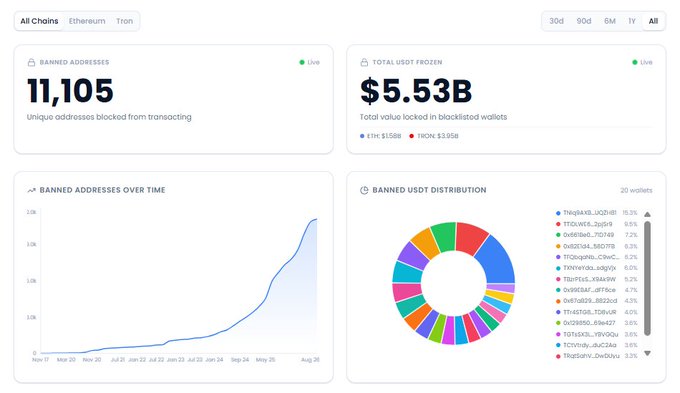The height and width of the screenshot is (393, 680).
Task: Click the Banned Addresses Over Time heading
Action: click(102, 190)
